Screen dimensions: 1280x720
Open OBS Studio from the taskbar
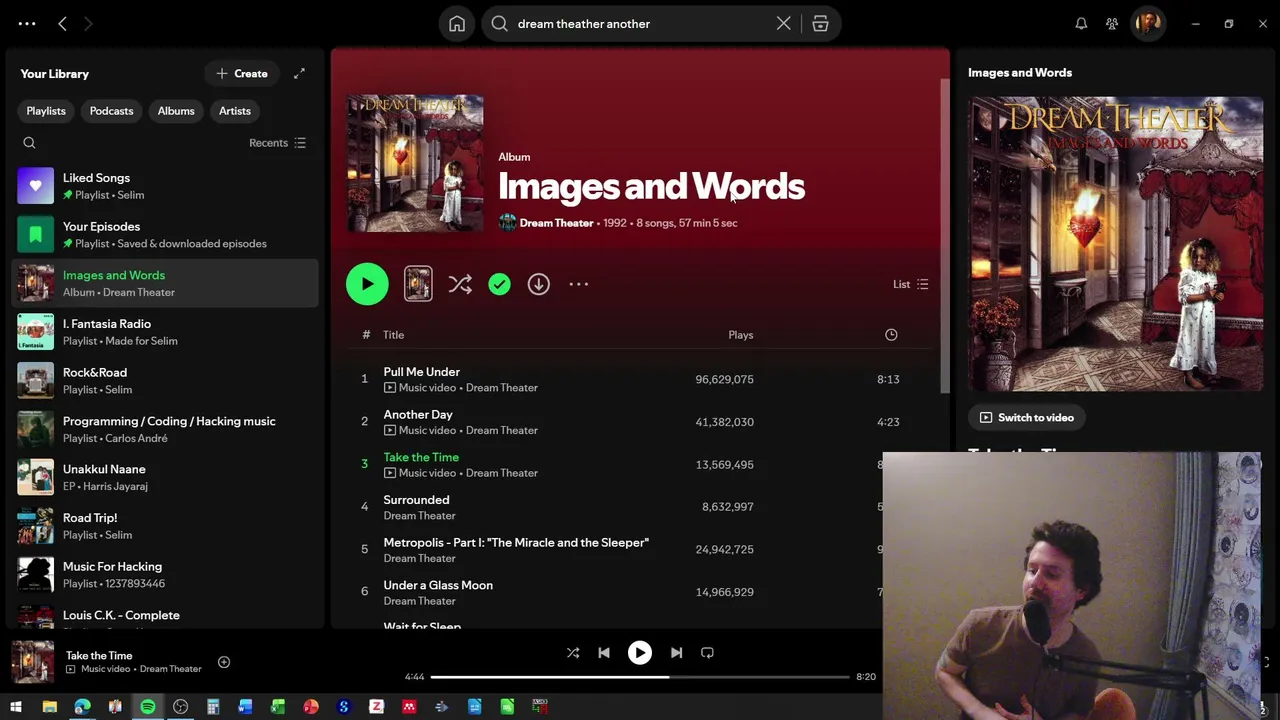pos(180,707)
